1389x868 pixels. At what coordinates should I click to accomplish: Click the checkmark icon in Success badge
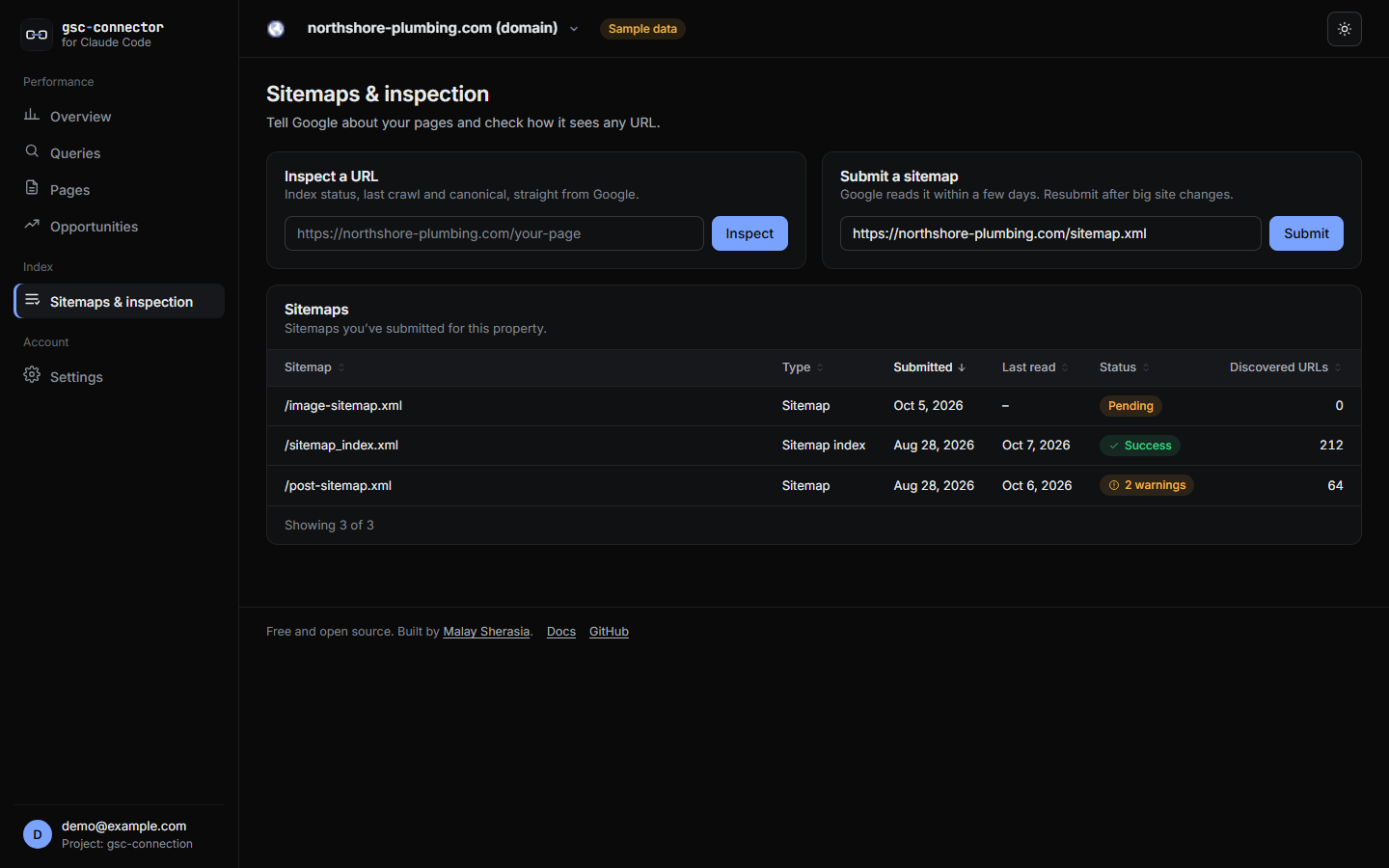tap(1114, 446)
